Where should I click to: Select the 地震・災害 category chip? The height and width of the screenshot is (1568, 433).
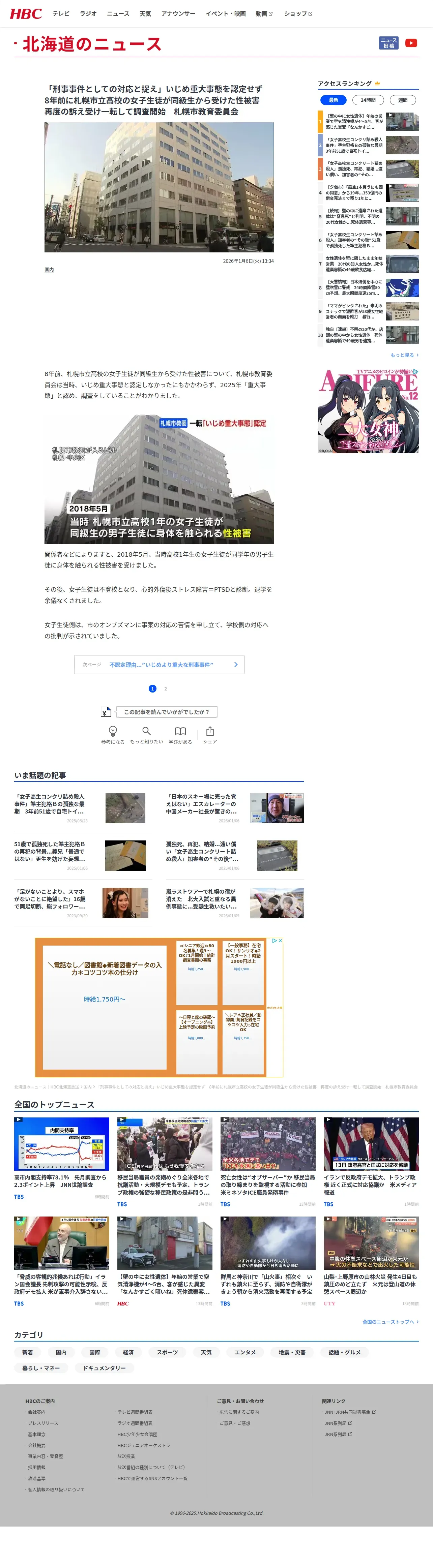click(x=292, y=1352)
